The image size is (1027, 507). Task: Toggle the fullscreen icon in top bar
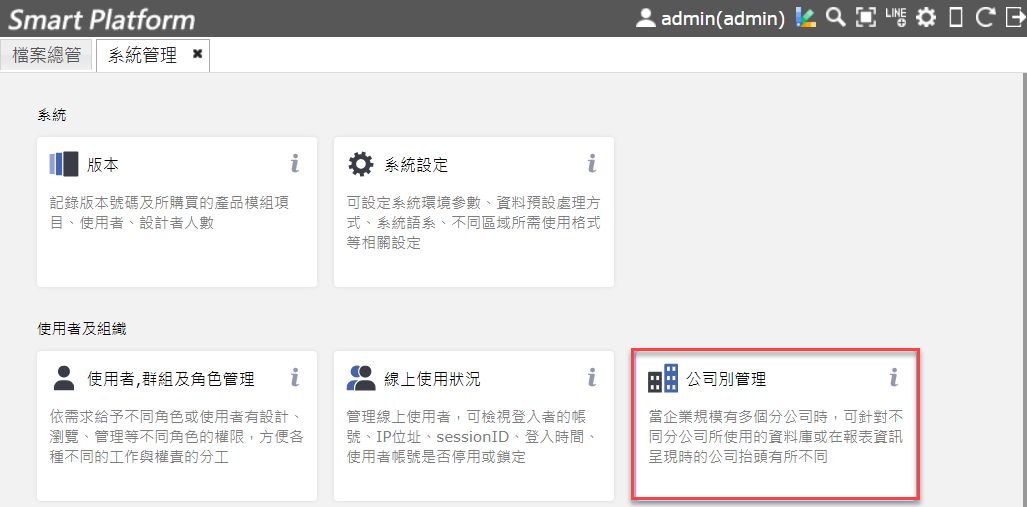tap(866, 18)
